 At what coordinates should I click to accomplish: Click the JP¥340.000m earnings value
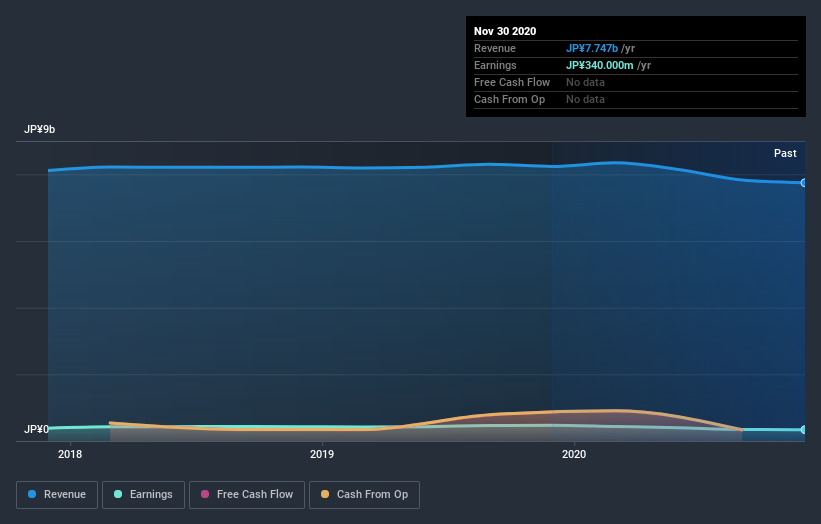tap(600, 65)
